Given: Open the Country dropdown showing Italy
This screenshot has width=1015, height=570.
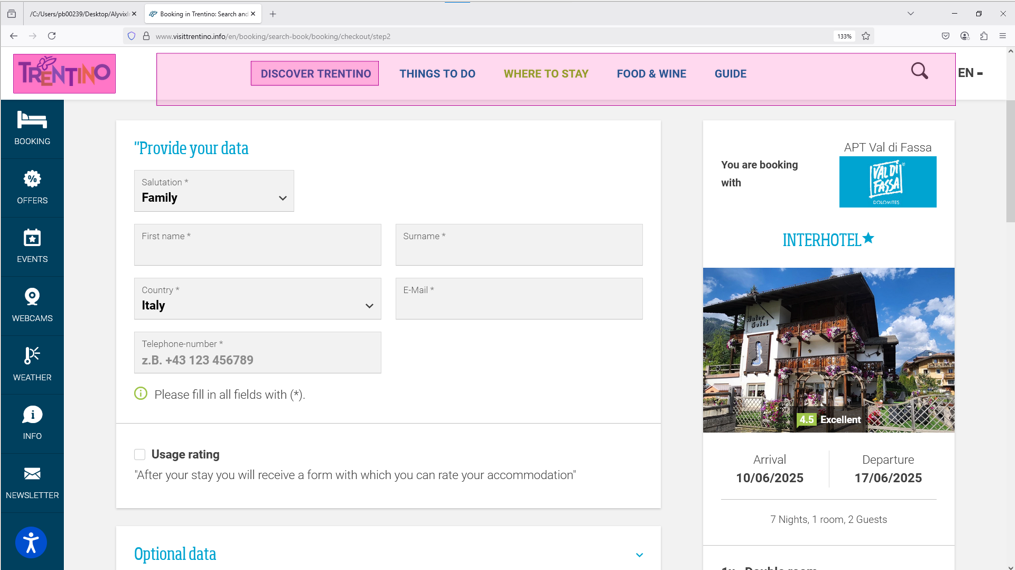Looking at the screenshot, I should (x=257, y=299).
